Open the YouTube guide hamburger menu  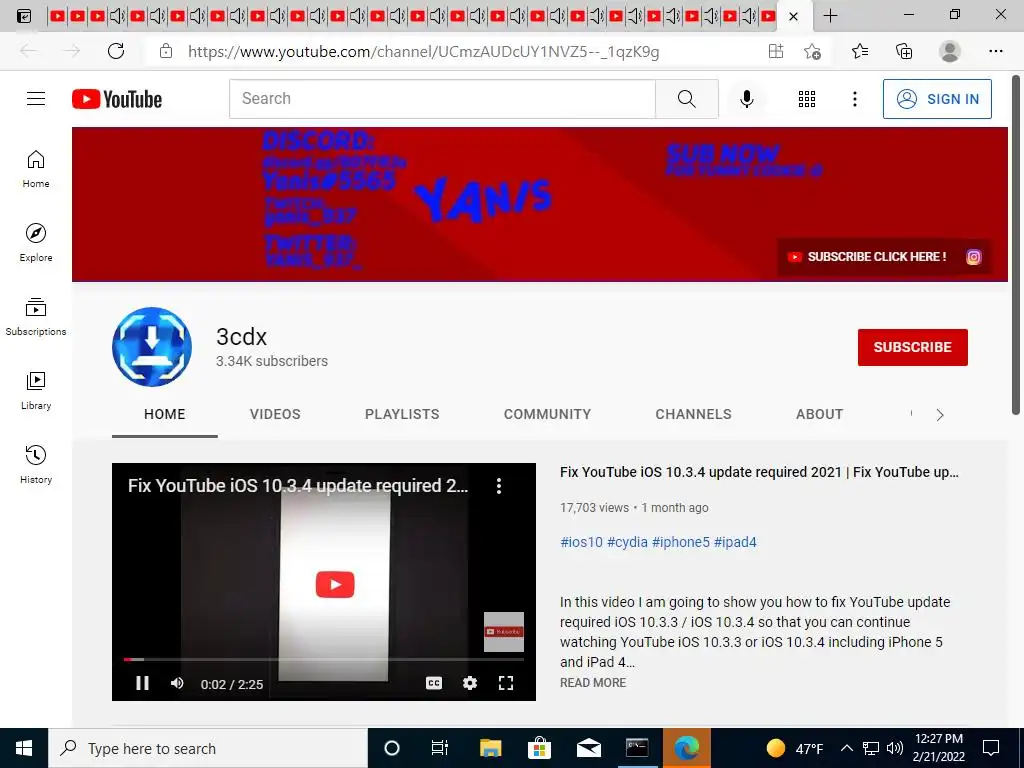click(x=36, y=99)
